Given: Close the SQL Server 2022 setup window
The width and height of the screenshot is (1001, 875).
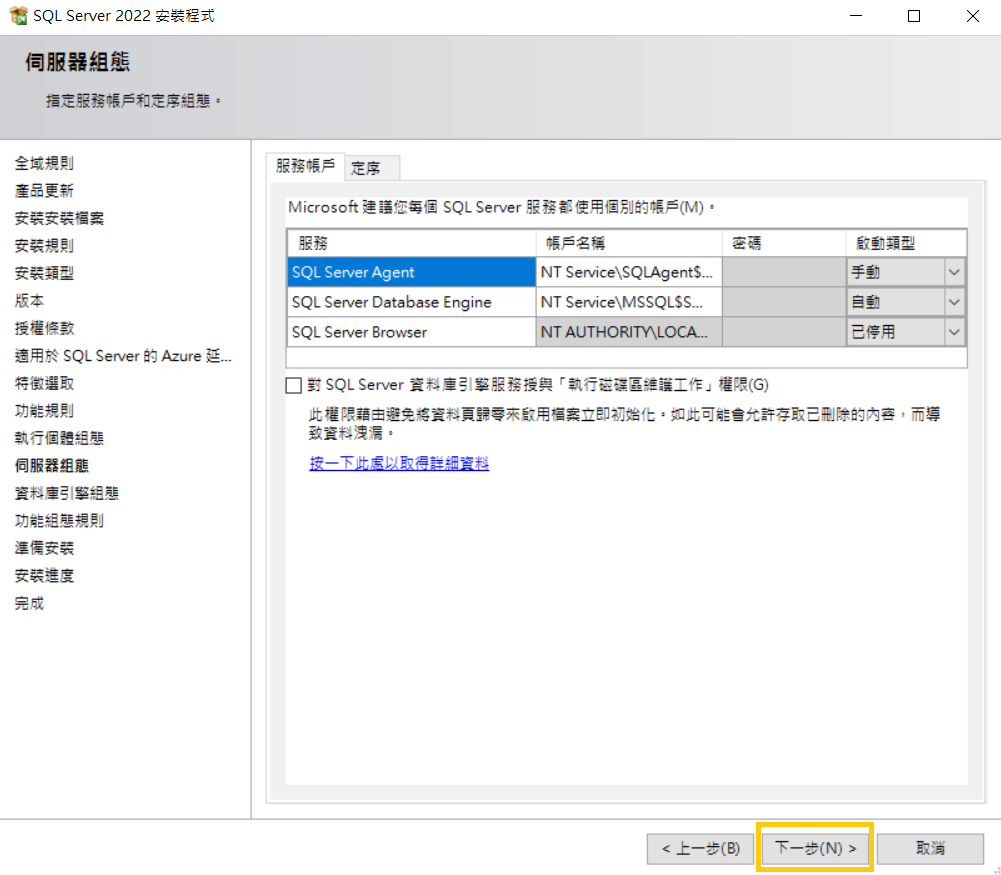Looking at the screenshot, I should (x=972, y=16).
